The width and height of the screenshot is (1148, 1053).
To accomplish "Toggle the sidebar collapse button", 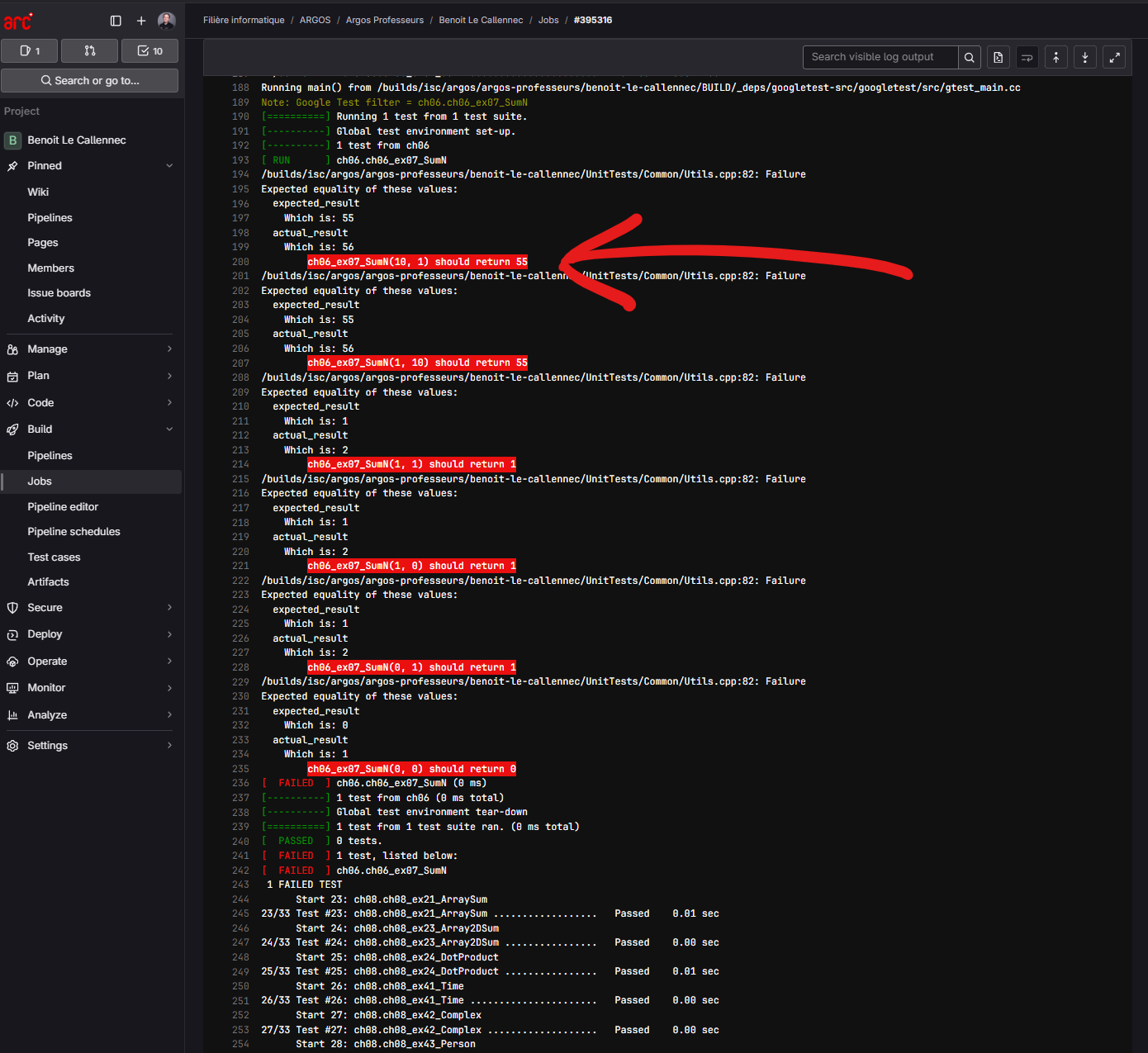I will tap(116, 21).
